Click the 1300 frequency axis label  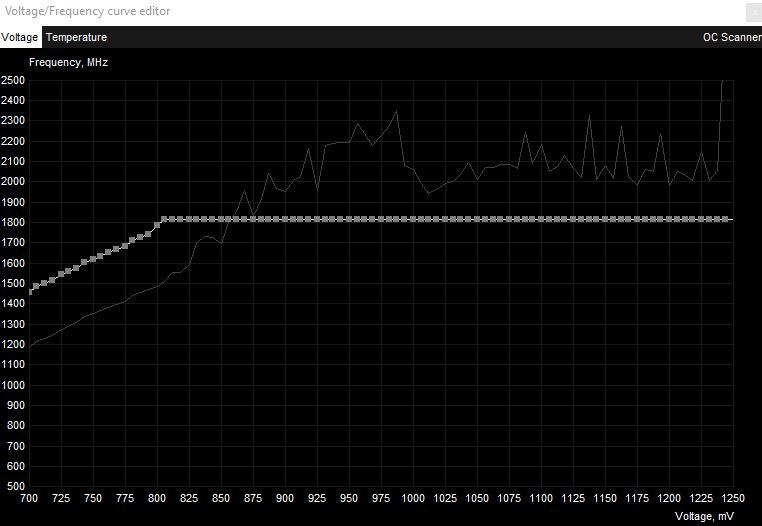point(13,324)
